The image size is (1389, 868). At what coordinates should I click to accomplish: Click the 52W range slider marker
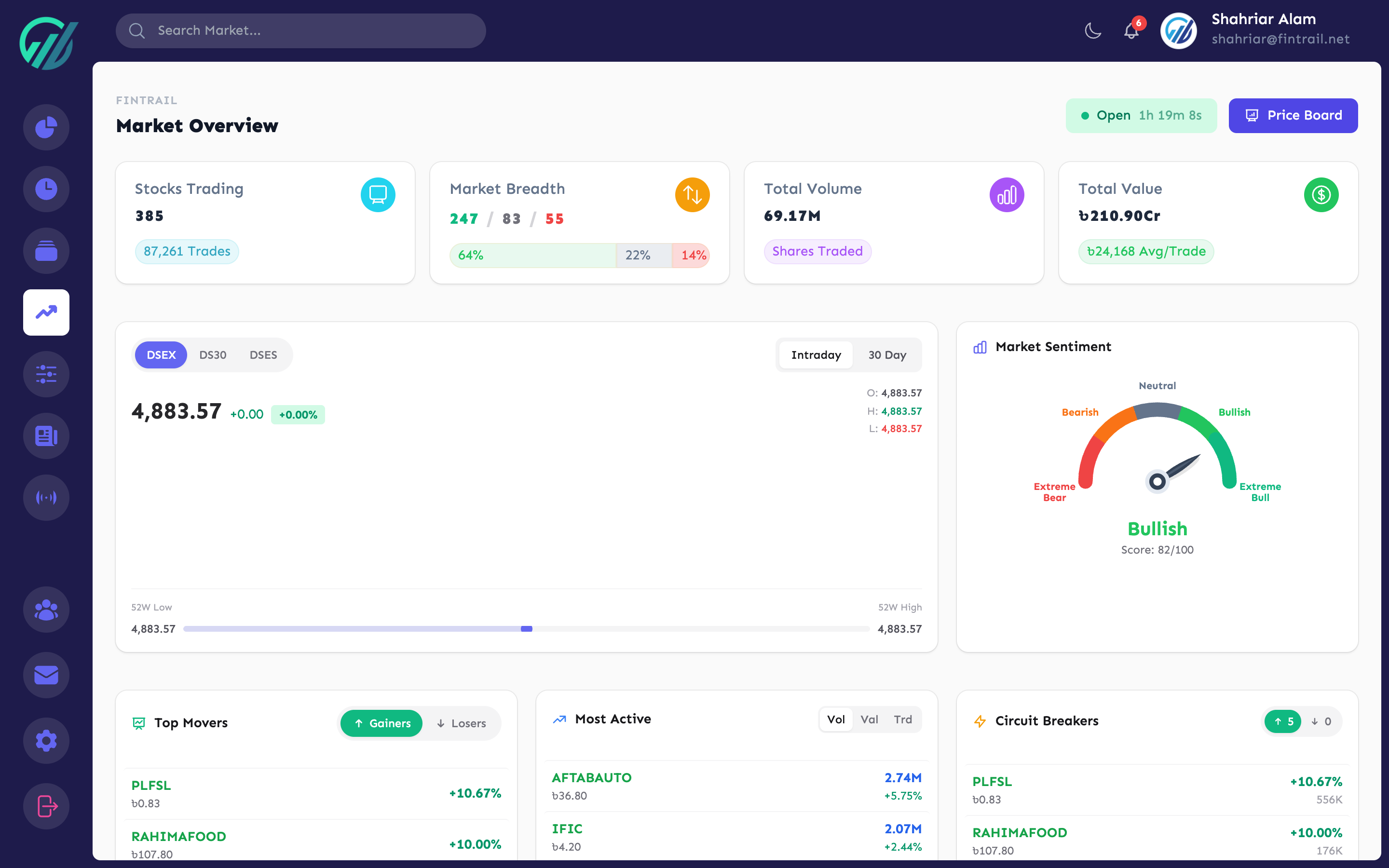pyautogui.click(x=527, y=629)
